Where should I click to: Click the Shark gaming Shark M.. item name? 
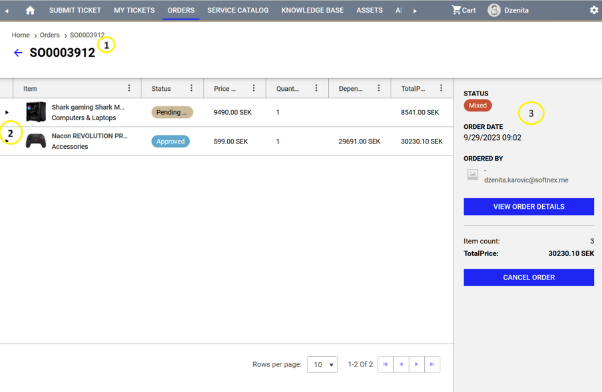tap(88, 107)
